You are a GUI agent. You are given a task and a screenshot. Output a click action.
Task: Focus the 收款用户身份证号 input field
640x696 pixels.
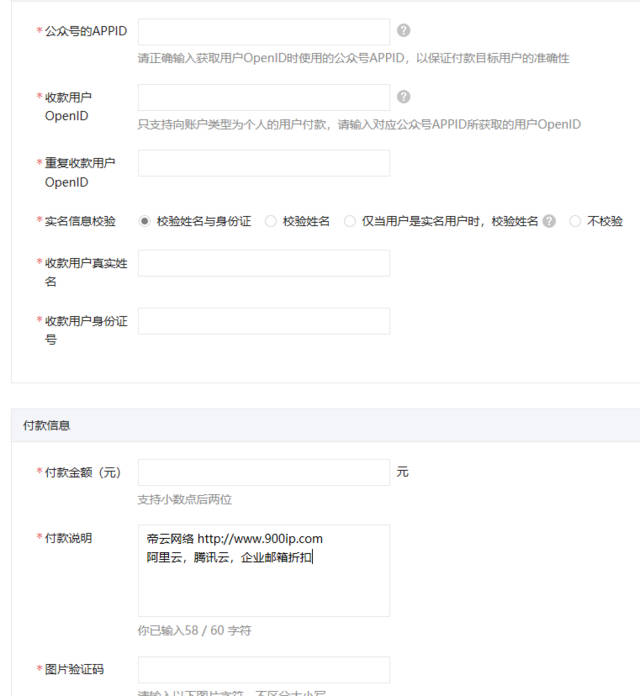click(x=264, y=320)
